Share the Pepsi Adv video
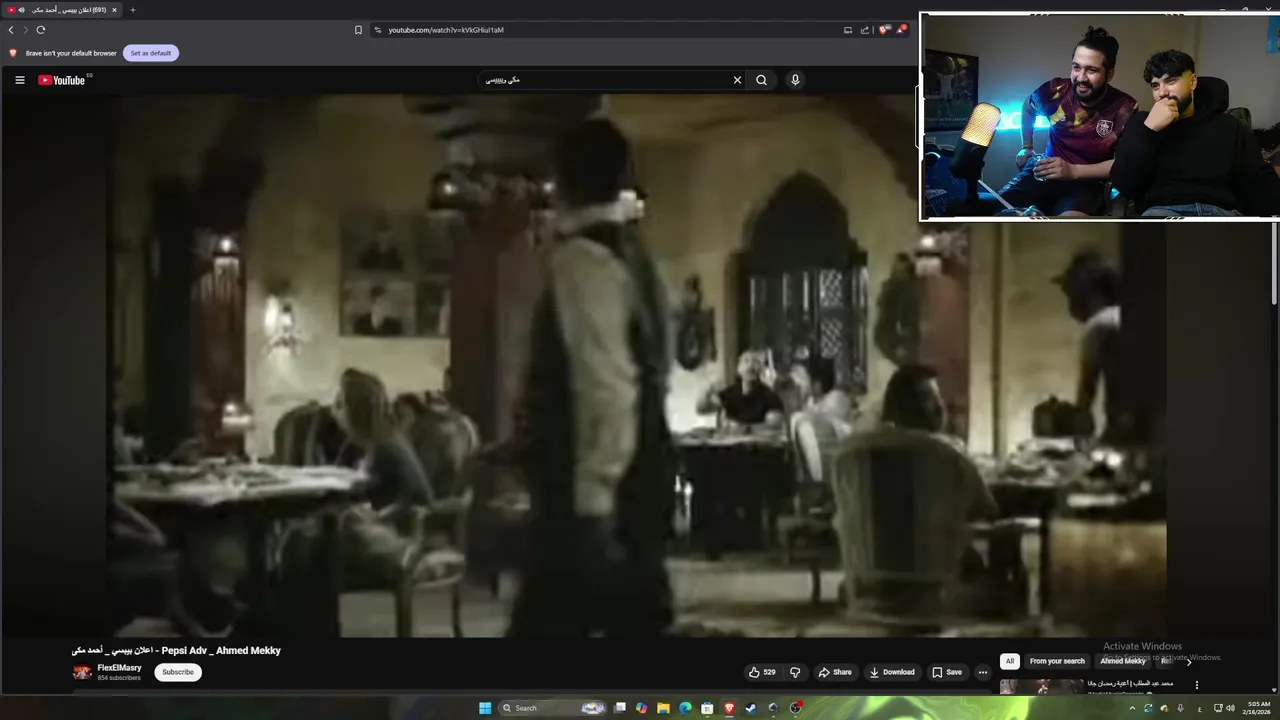The image size is (1280, 720). (835, 672)
